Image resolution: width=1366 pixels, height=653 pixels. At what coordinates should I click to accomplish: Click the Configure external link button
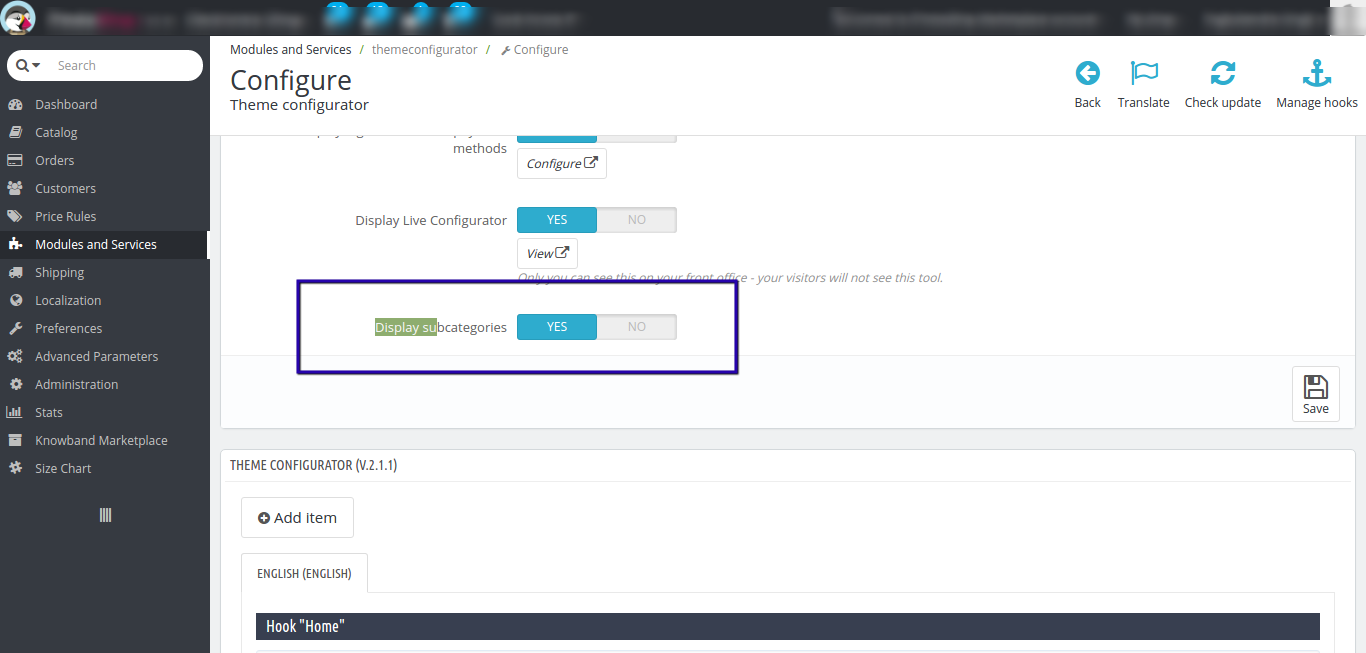[562, 163]
